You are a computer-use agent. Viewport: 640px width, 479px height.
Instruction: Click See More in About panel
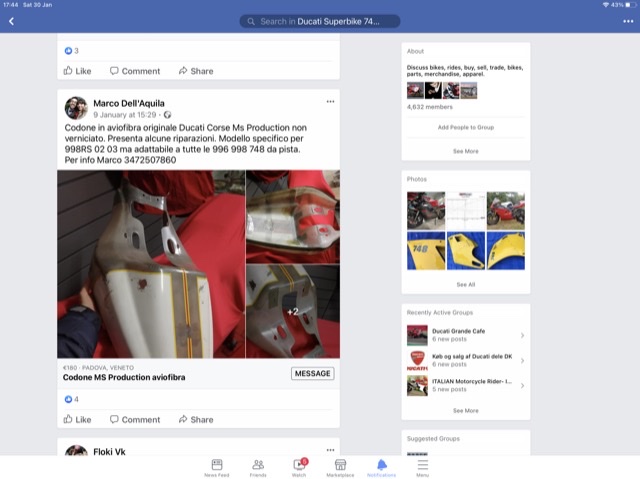[466, 151]
